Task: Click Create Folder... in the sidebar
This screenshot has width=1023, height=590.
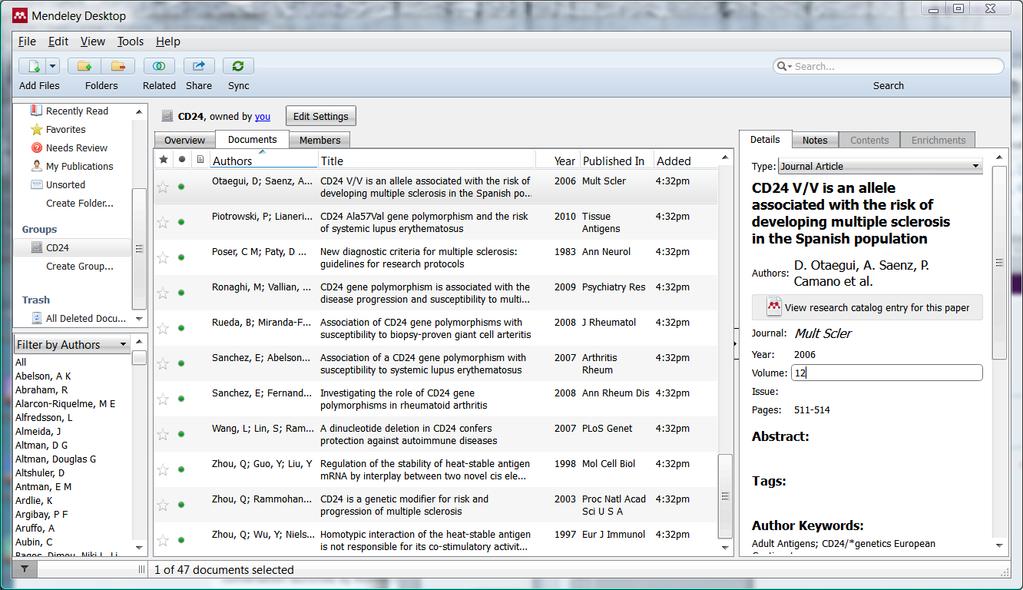Action: (80, 203)
